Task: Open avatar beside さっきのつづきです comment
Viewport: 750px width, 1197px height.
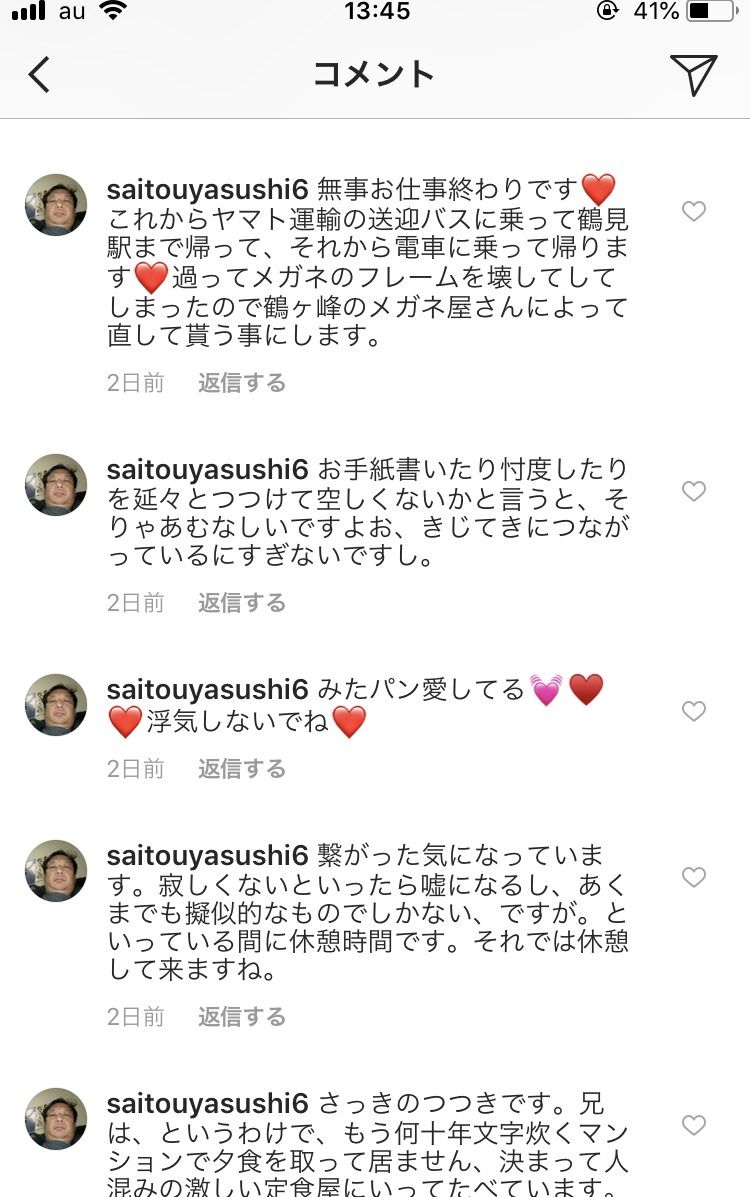Action: (56, 1119)
